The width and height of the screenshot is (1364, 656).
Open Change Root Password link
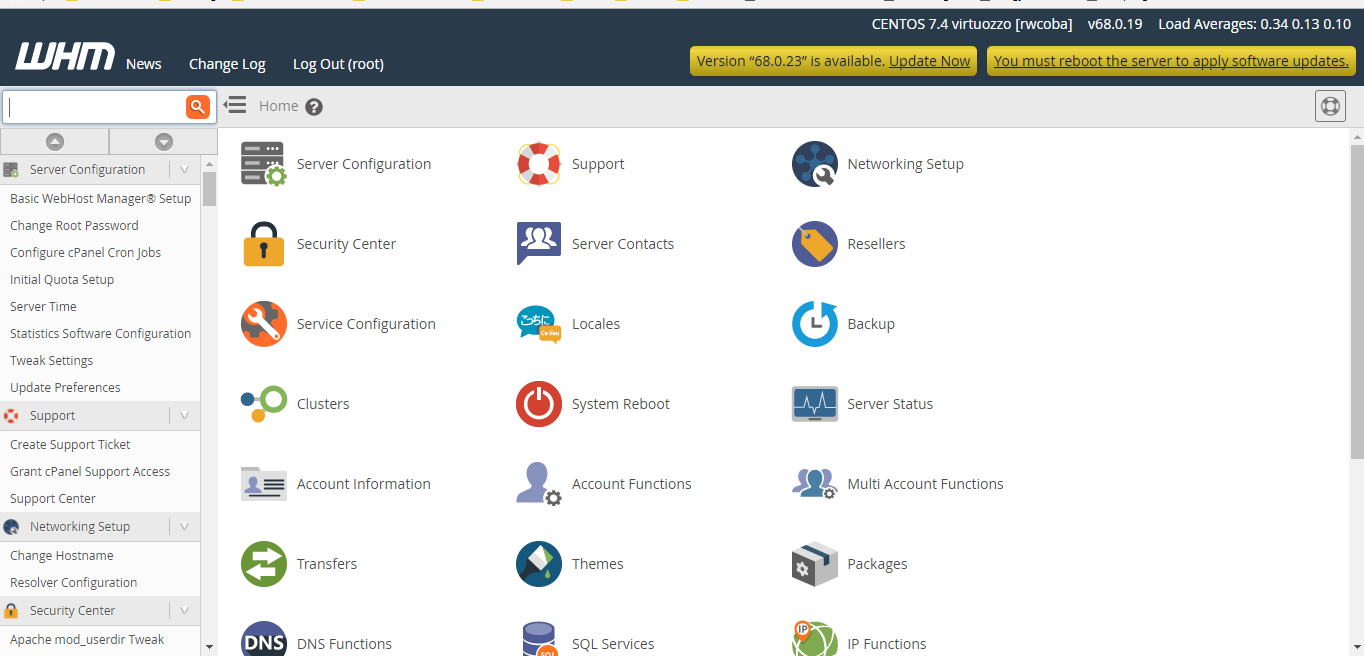tap(74, 226)
